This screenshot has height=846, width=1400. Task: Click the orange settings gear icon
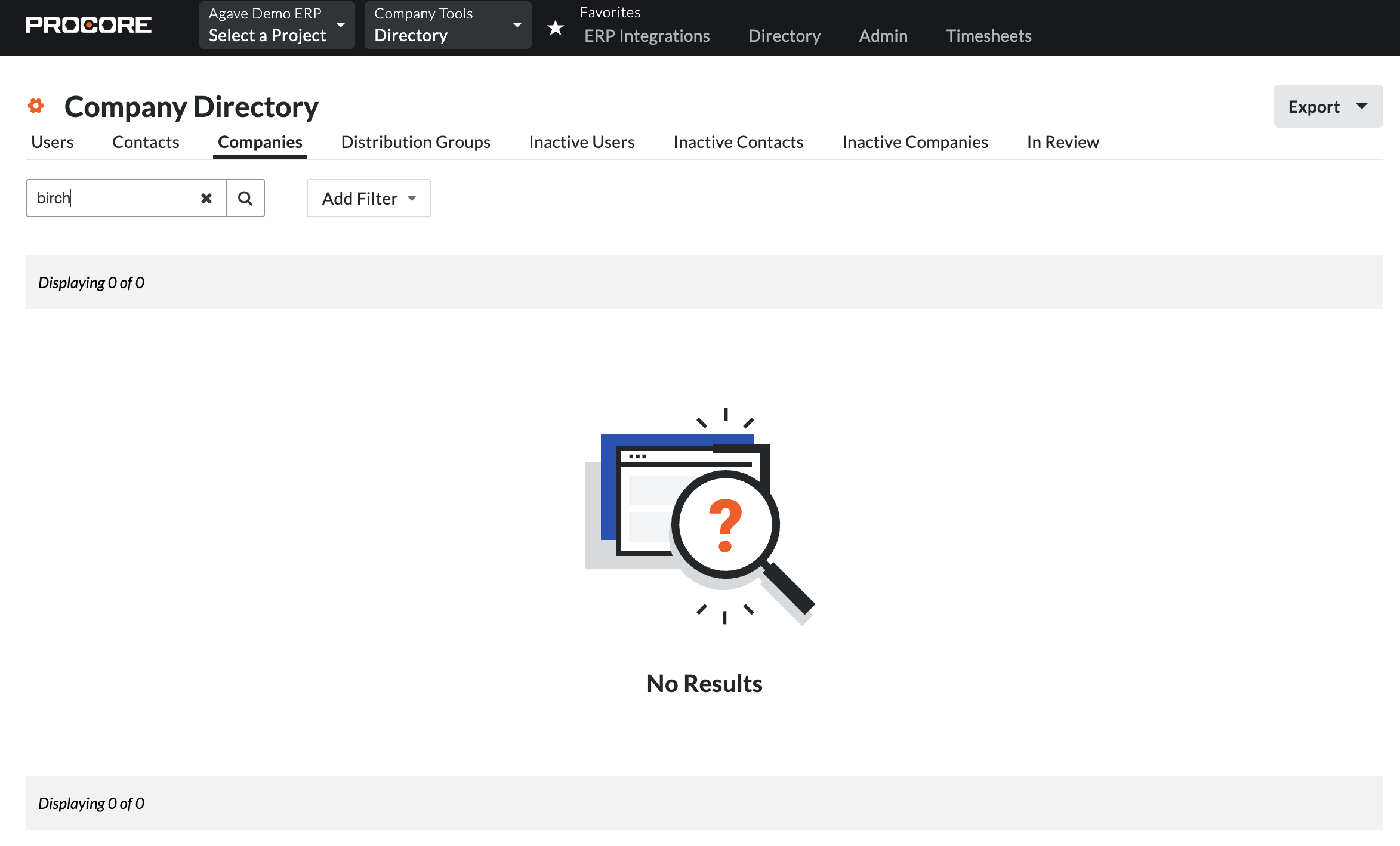point(36,106)
